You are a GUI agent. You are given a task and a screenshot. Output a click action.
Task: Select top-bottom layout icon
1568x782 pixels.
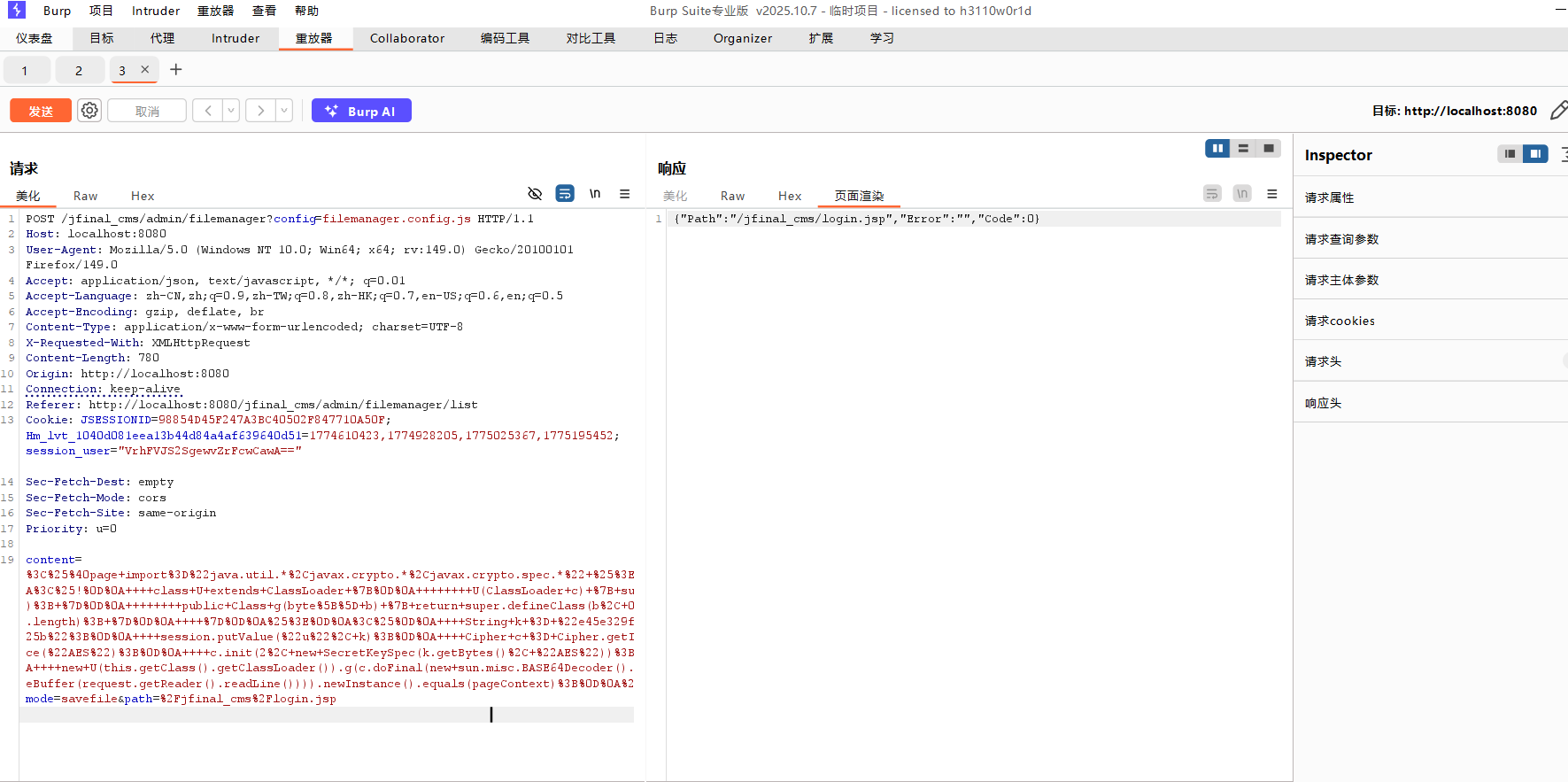pos(1243,149)
